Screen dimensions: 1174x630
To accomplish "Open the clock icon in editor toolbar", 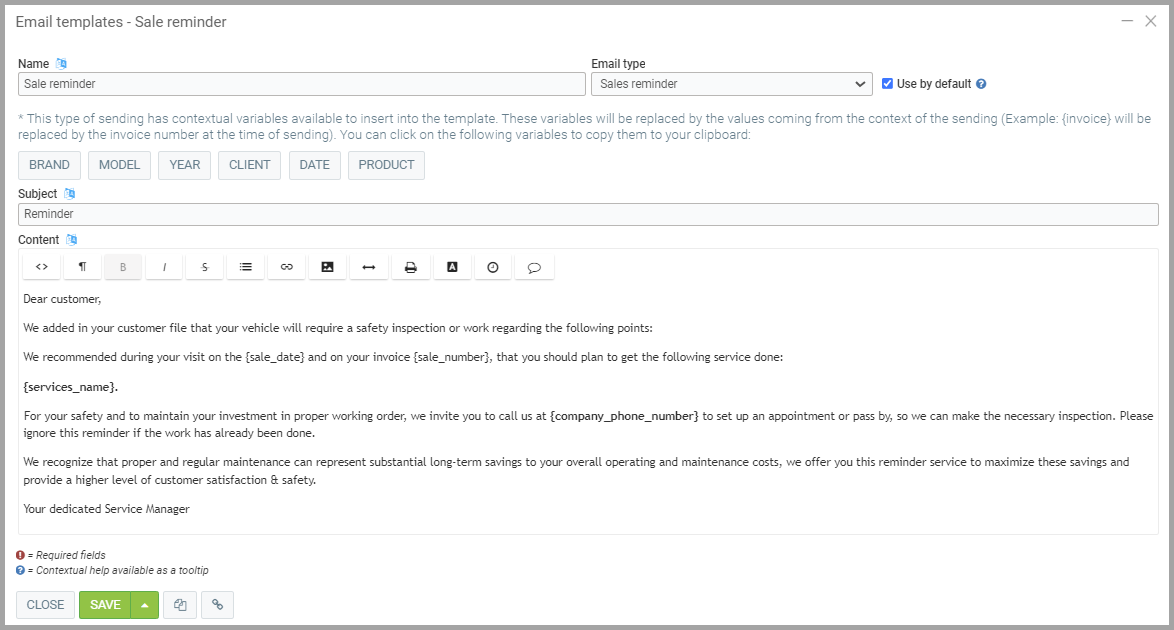I will 492,267.
